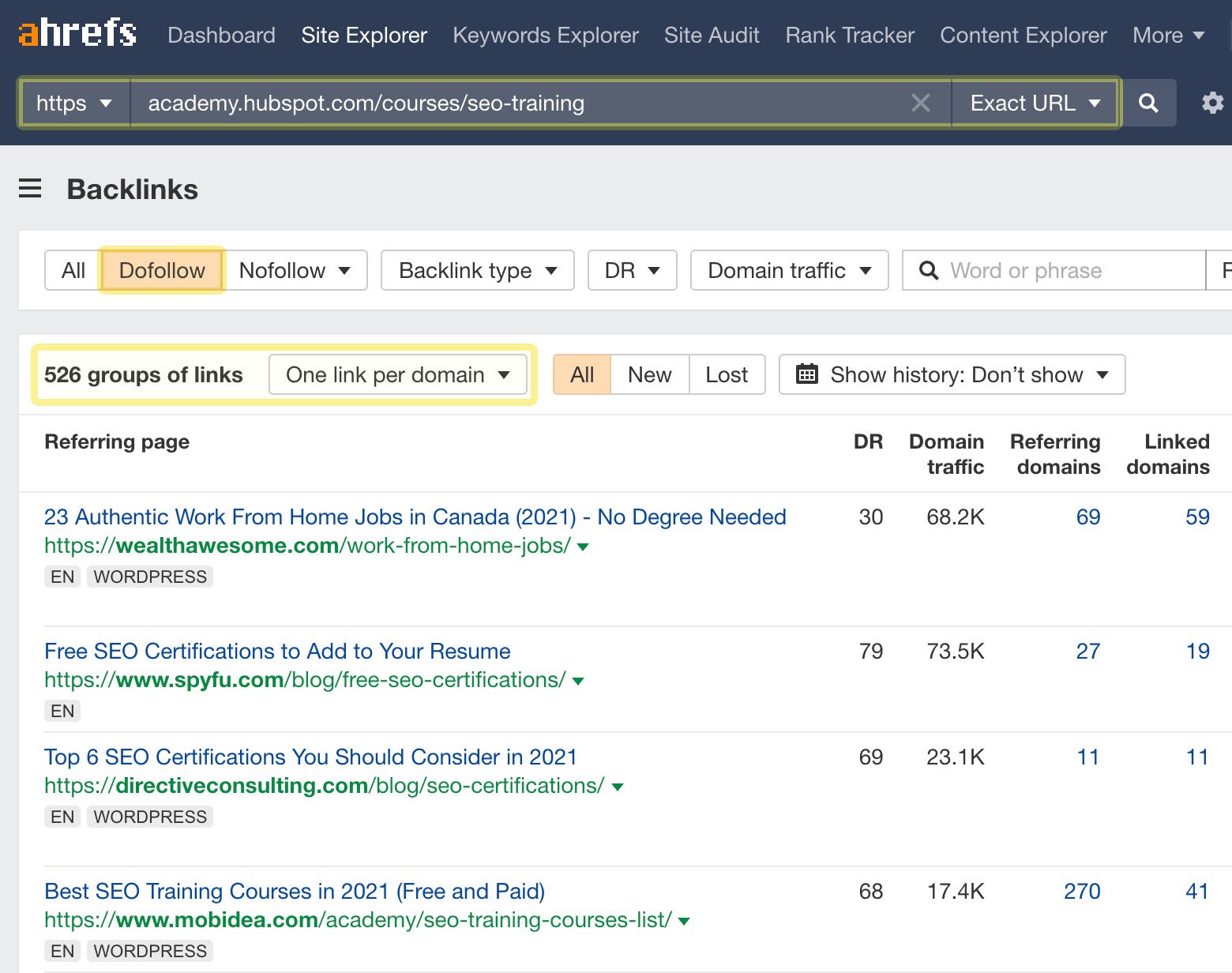Click the calendar icon in Show history
Image resolution: width=1232 pixels, height=973 pixels.
(x=807, y=374)
